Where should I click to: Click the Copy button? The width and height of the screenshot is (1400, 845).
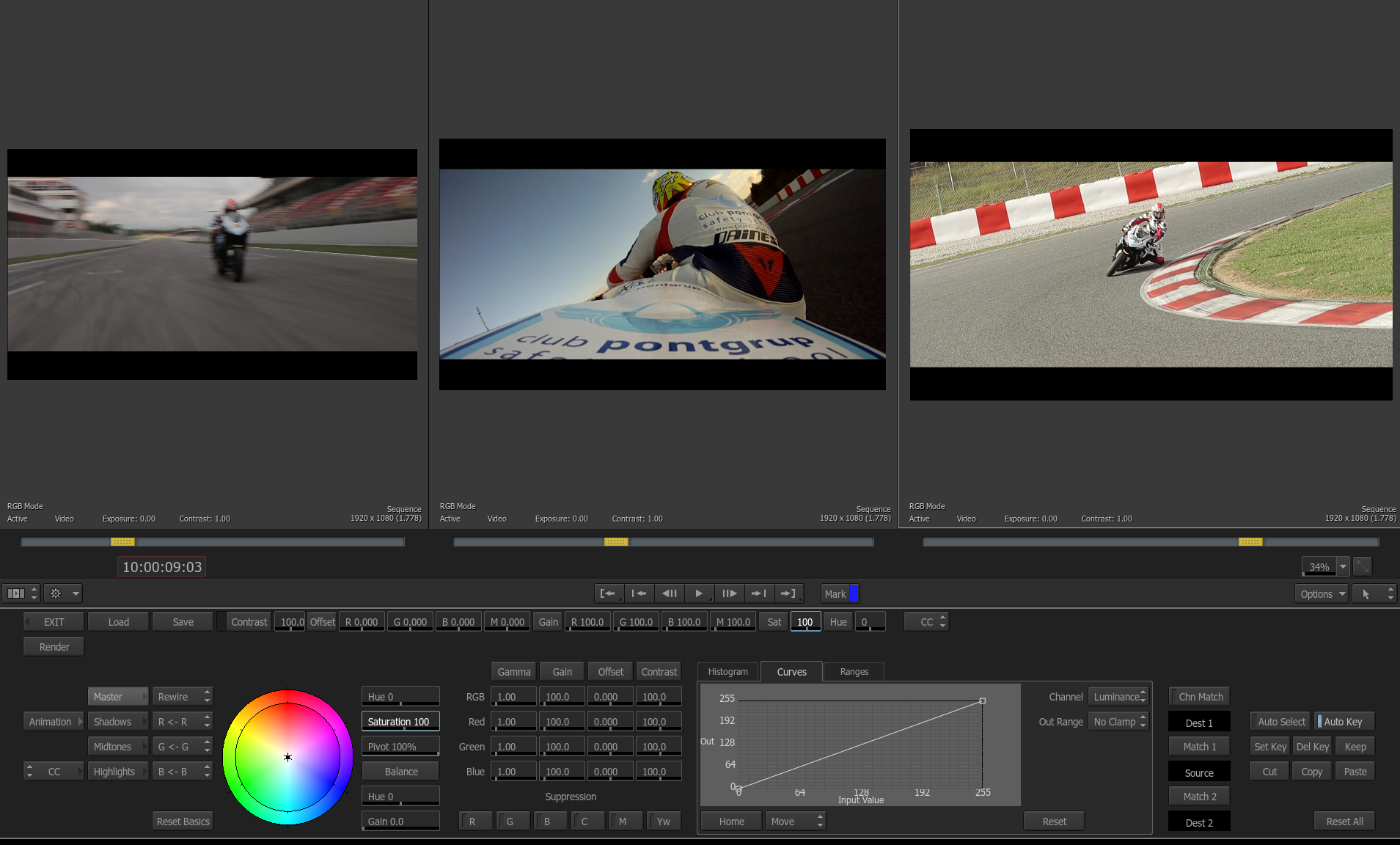tap(1312, 772)
